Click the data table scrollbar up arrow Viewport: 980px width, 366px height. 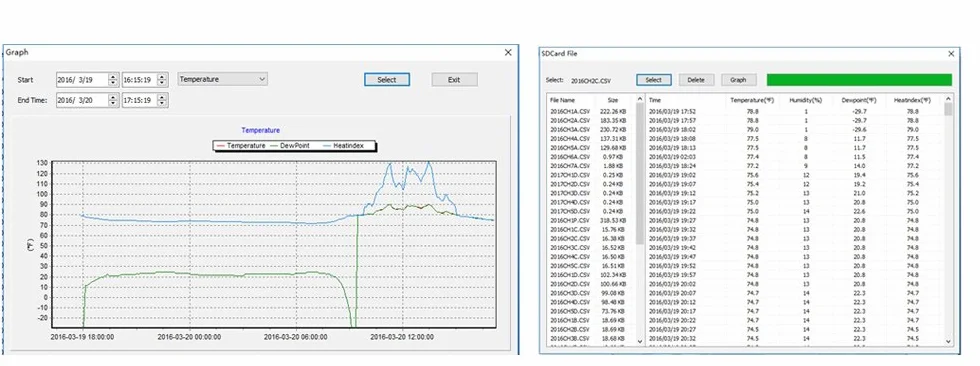pos(949,99)
